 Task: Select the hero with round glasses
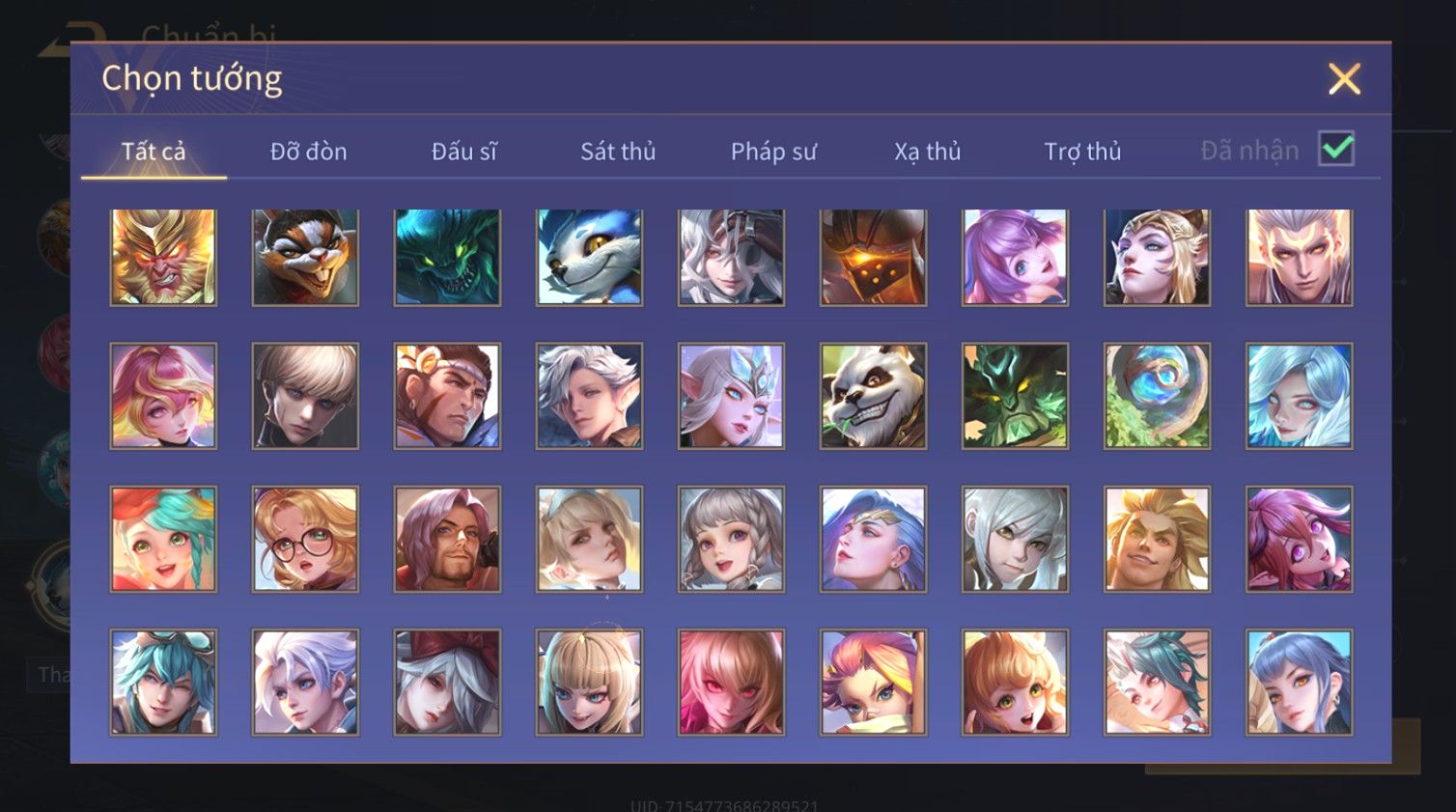[305, 539]
